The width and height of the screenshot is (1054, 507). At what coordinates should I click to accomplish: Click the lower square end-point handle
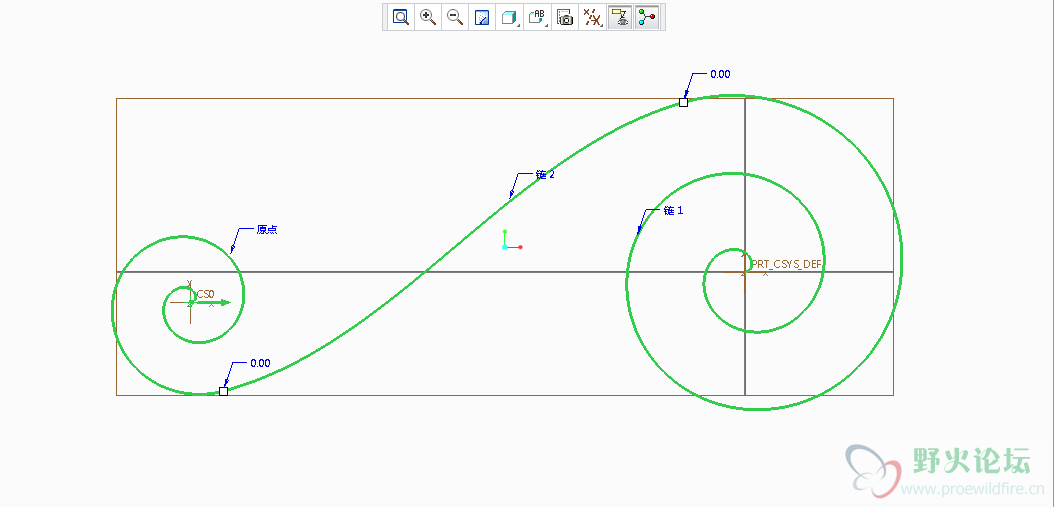(224, 391)
